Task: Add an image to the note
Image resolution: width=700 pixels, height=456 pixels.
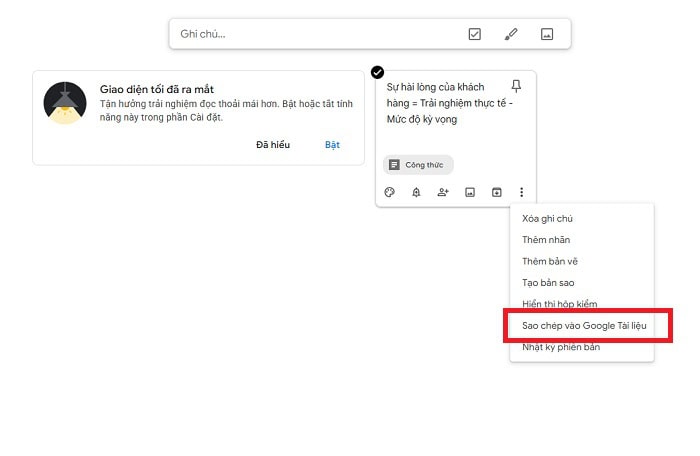Action: (x=469, y=192)
